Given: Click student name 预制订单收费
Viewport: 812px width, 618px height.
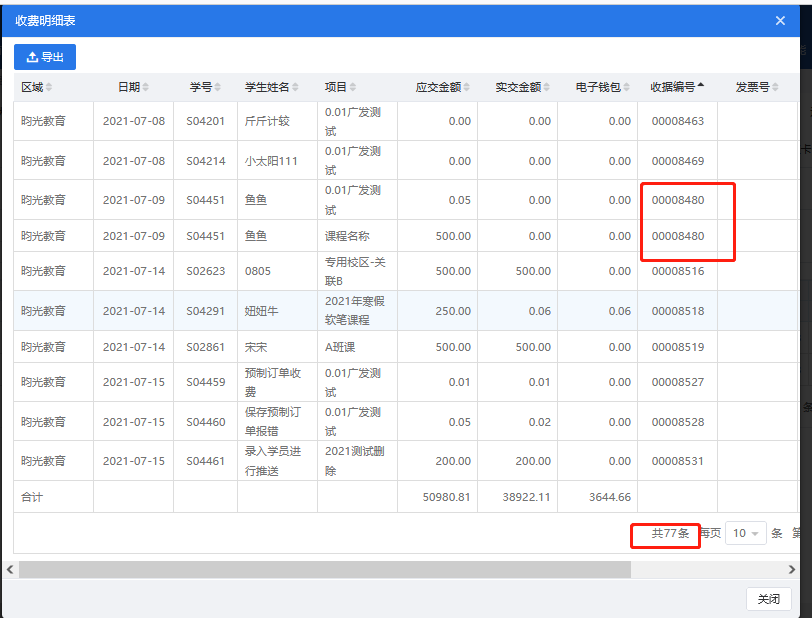Looking at the screenshot, I should [x=272, y=382].
